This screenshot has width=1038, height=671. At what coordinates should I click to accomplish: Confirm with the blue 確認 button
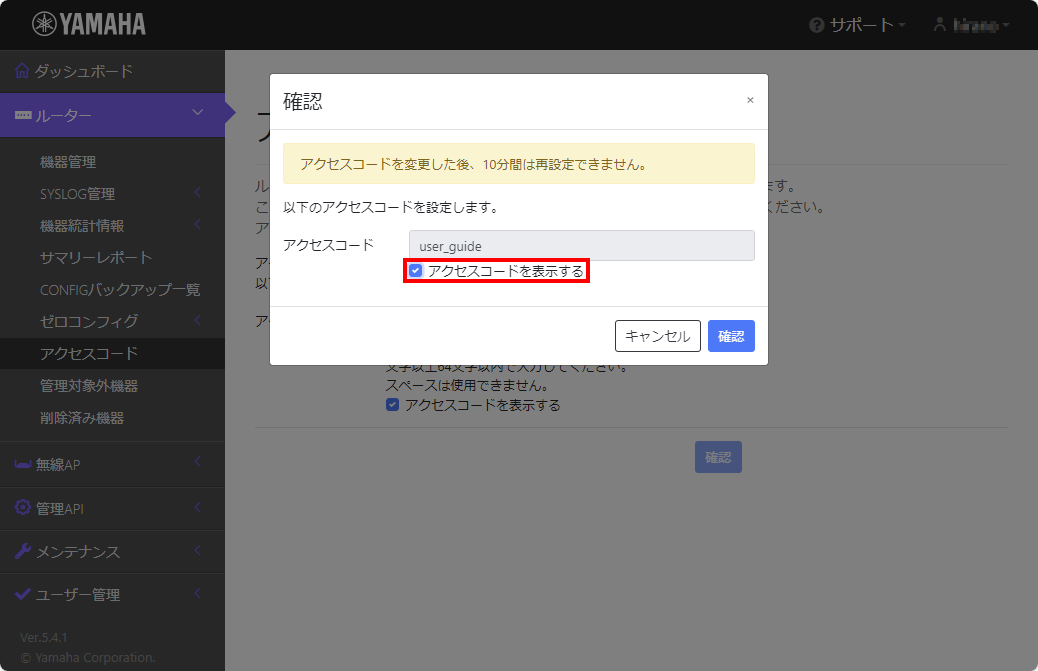[x=731, y=336]
